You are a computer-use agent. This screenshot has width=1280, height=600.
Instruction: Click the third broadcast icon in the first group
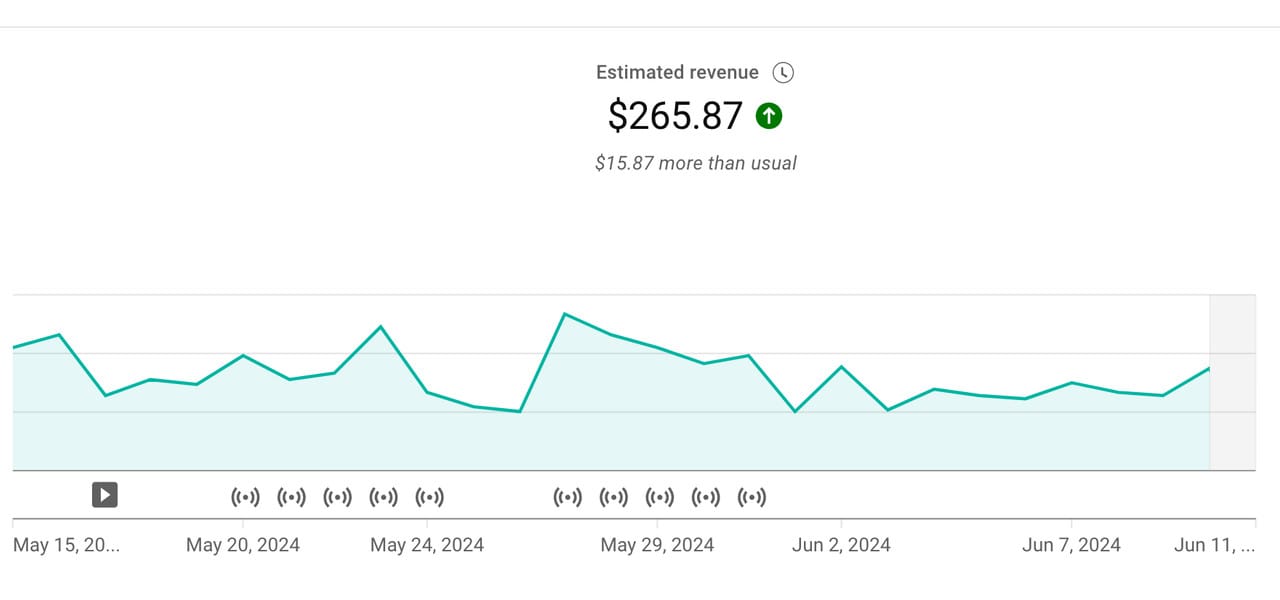pos(337,497)
